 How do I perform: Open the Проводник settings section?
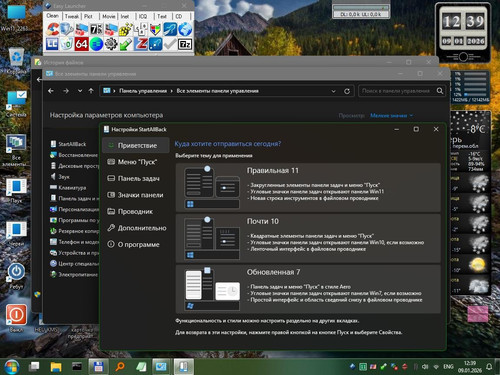click(136, 212)
